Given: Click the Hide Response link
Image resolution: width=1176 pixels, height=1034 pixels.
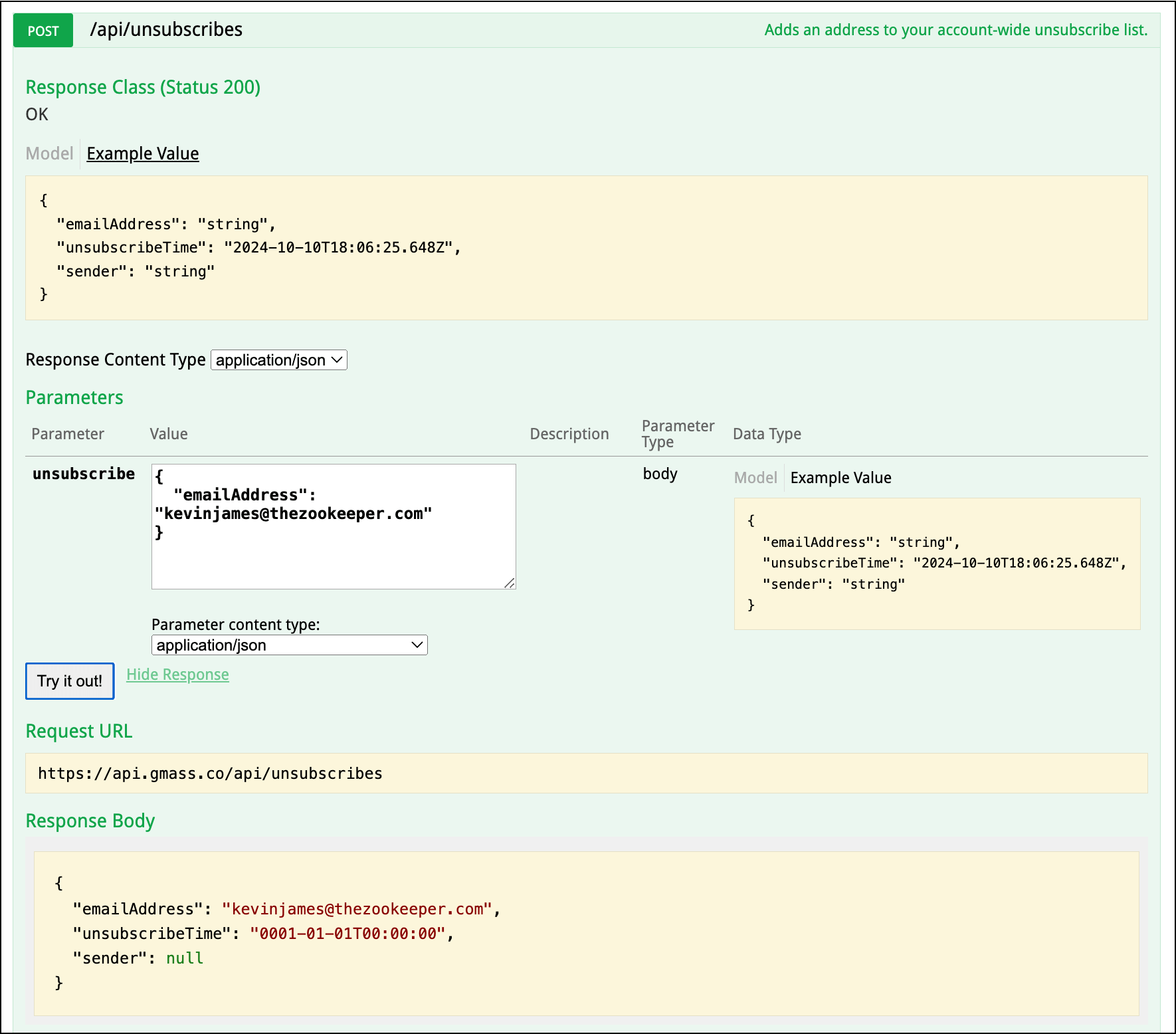Looking at the screenshot, I should tap(177, 674).
